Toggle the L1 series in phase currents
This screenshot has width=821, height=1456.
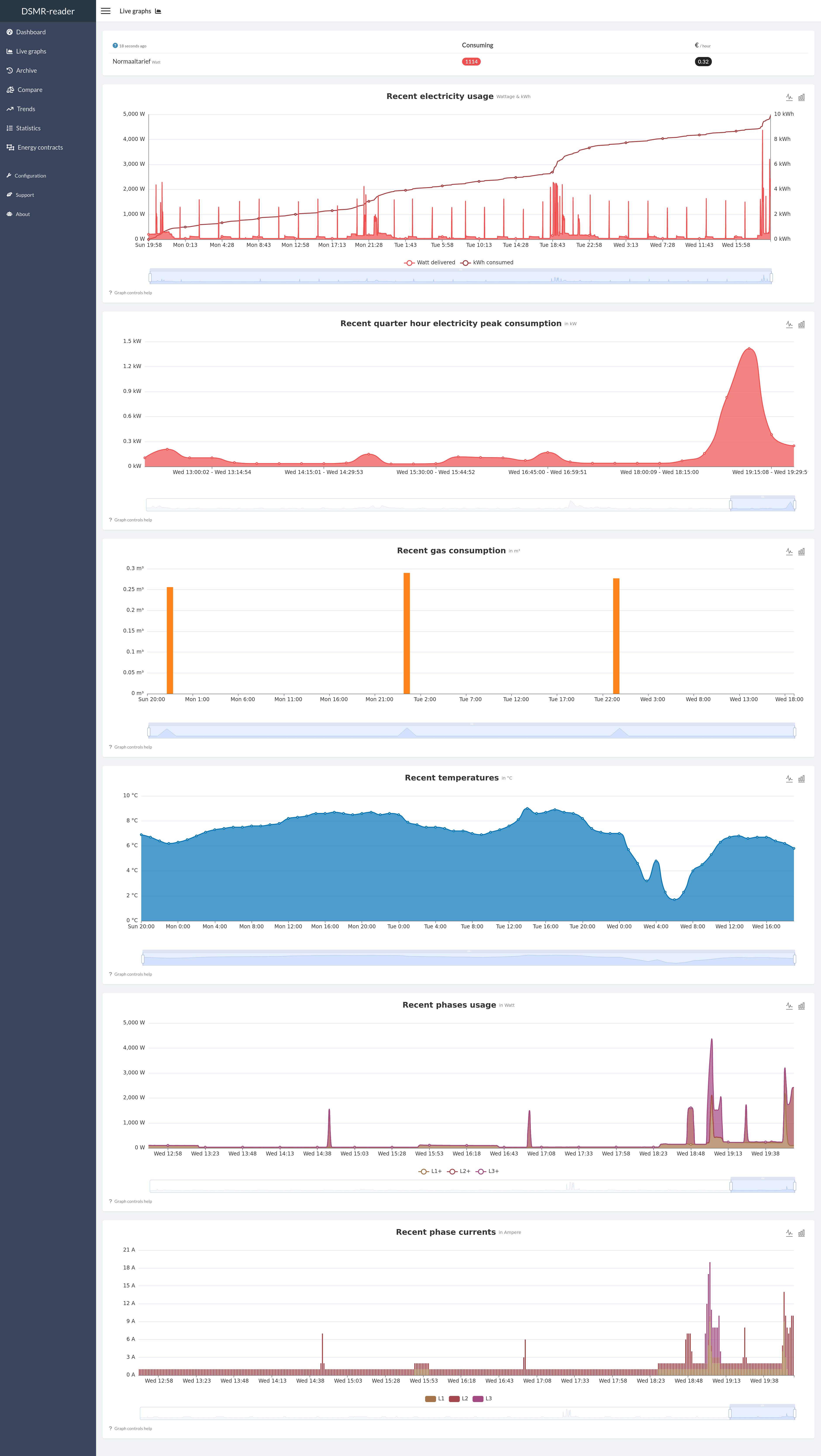(x=435, y=1398)
